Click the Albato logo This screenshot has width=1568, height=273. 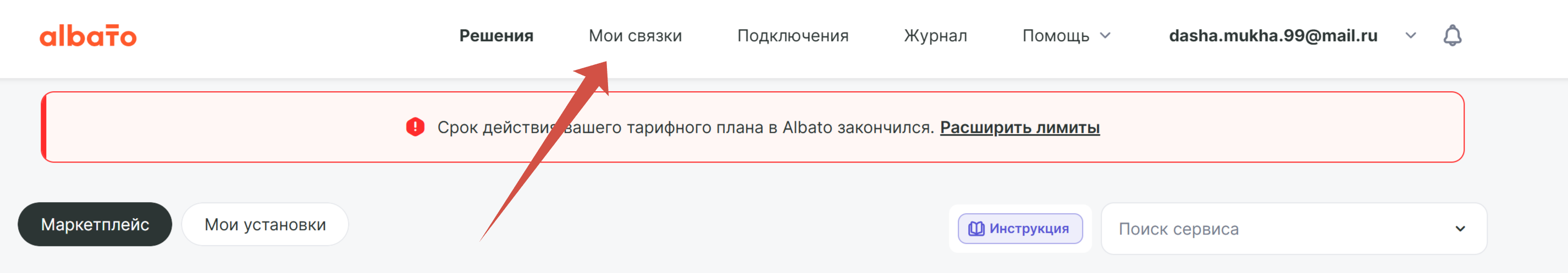tap(89, 36)
